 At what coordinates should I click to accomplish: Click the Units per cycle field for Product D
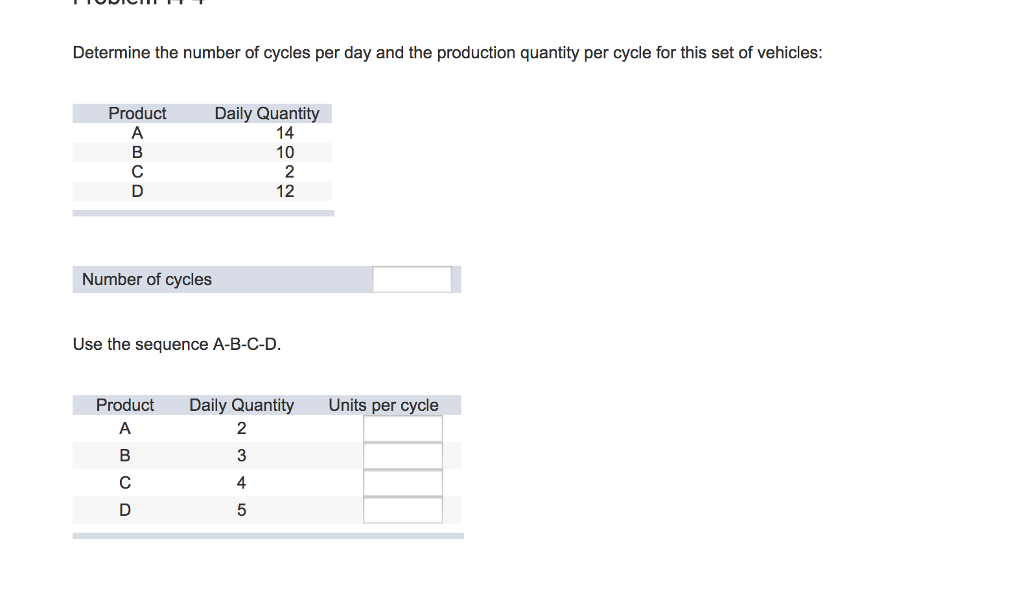pos(403,509)
